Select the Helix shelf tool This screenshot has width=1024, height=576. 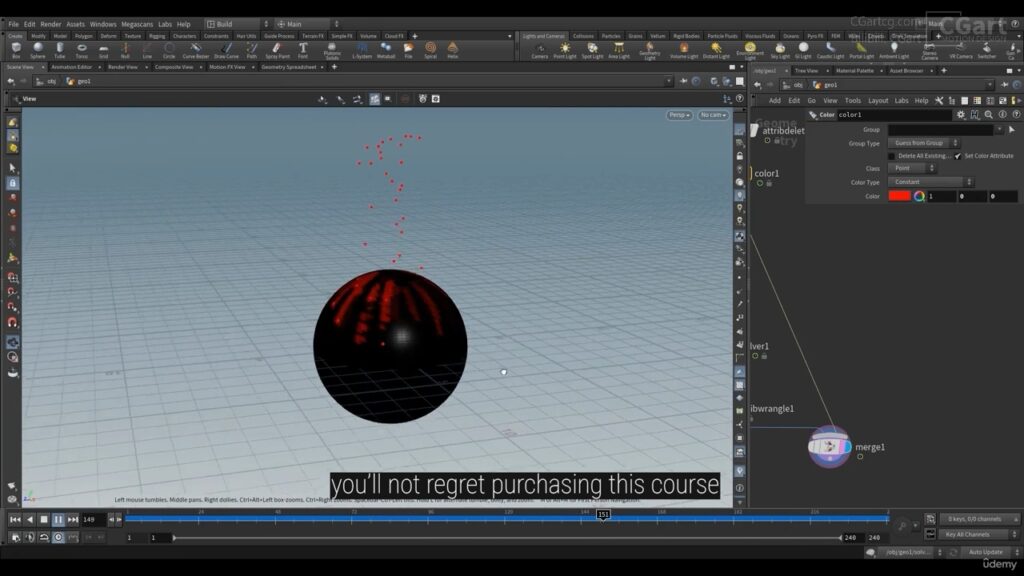pyautogui.click(x=453, y=50)
